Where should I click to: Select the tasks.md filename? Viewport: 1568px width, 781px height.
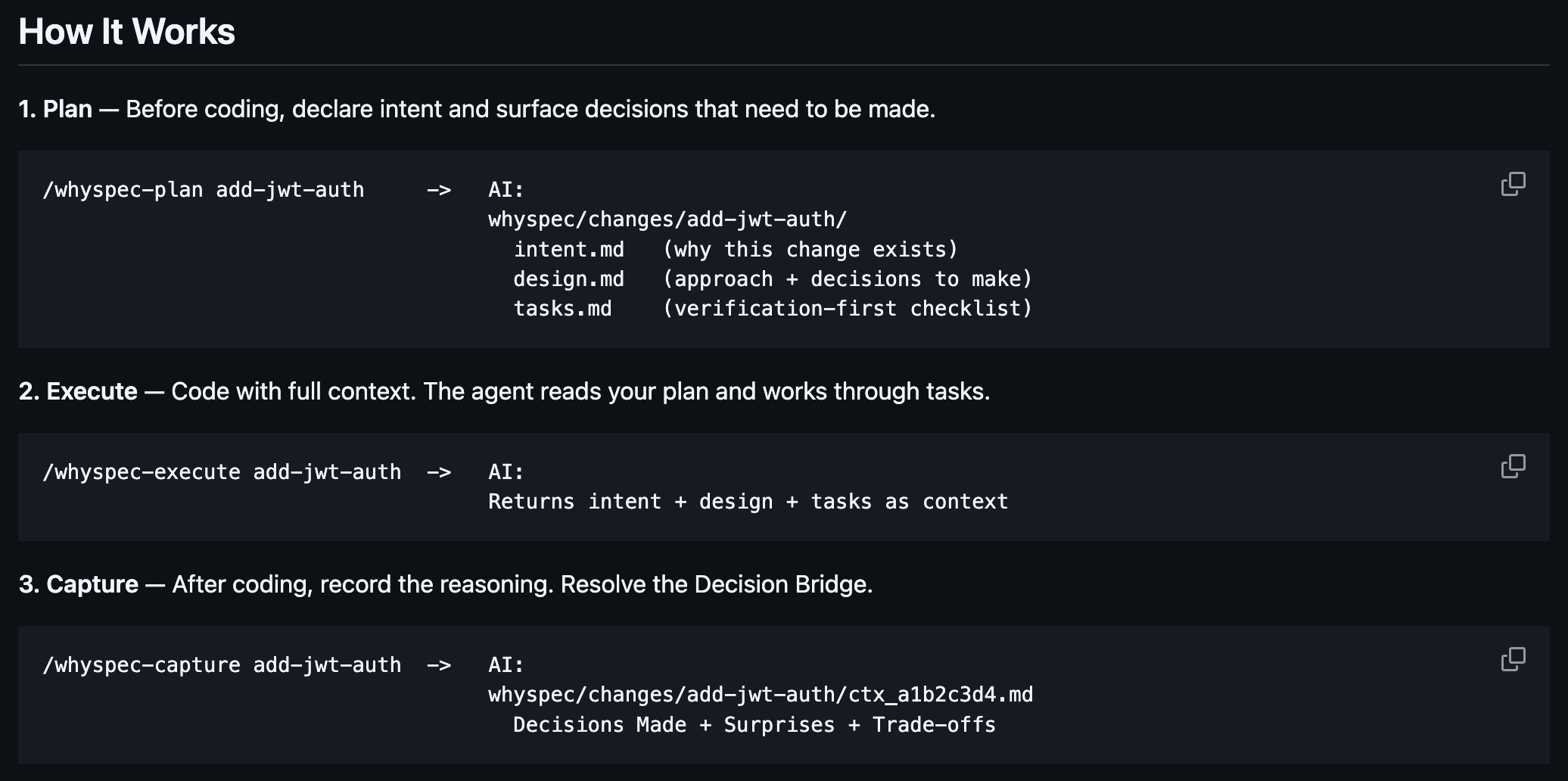click(563, 308)
